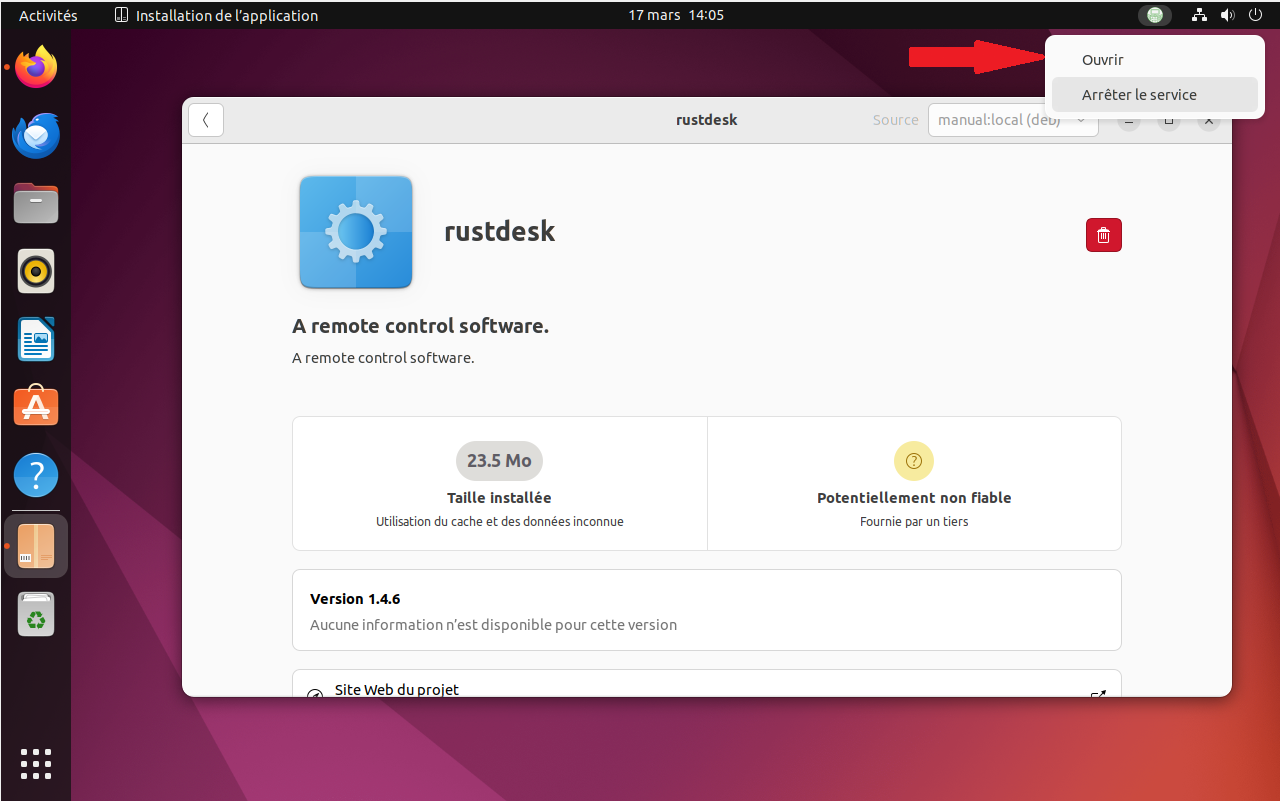Open volume indicator in top bar
Image resolution: width=1280 pixels, height=801 pixels.
tap(1228, 15)
